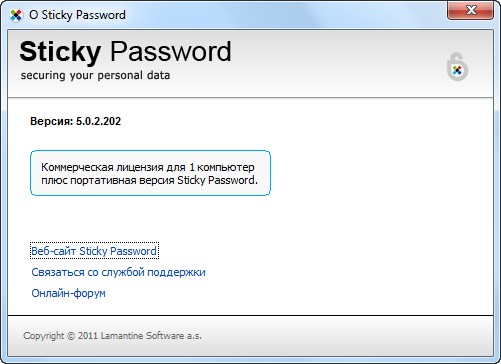This screenshot has width=501, height=364.
Task: Click the window title 'О Sticky Password'
Action: pyautogui.click(x=77, y=15)
